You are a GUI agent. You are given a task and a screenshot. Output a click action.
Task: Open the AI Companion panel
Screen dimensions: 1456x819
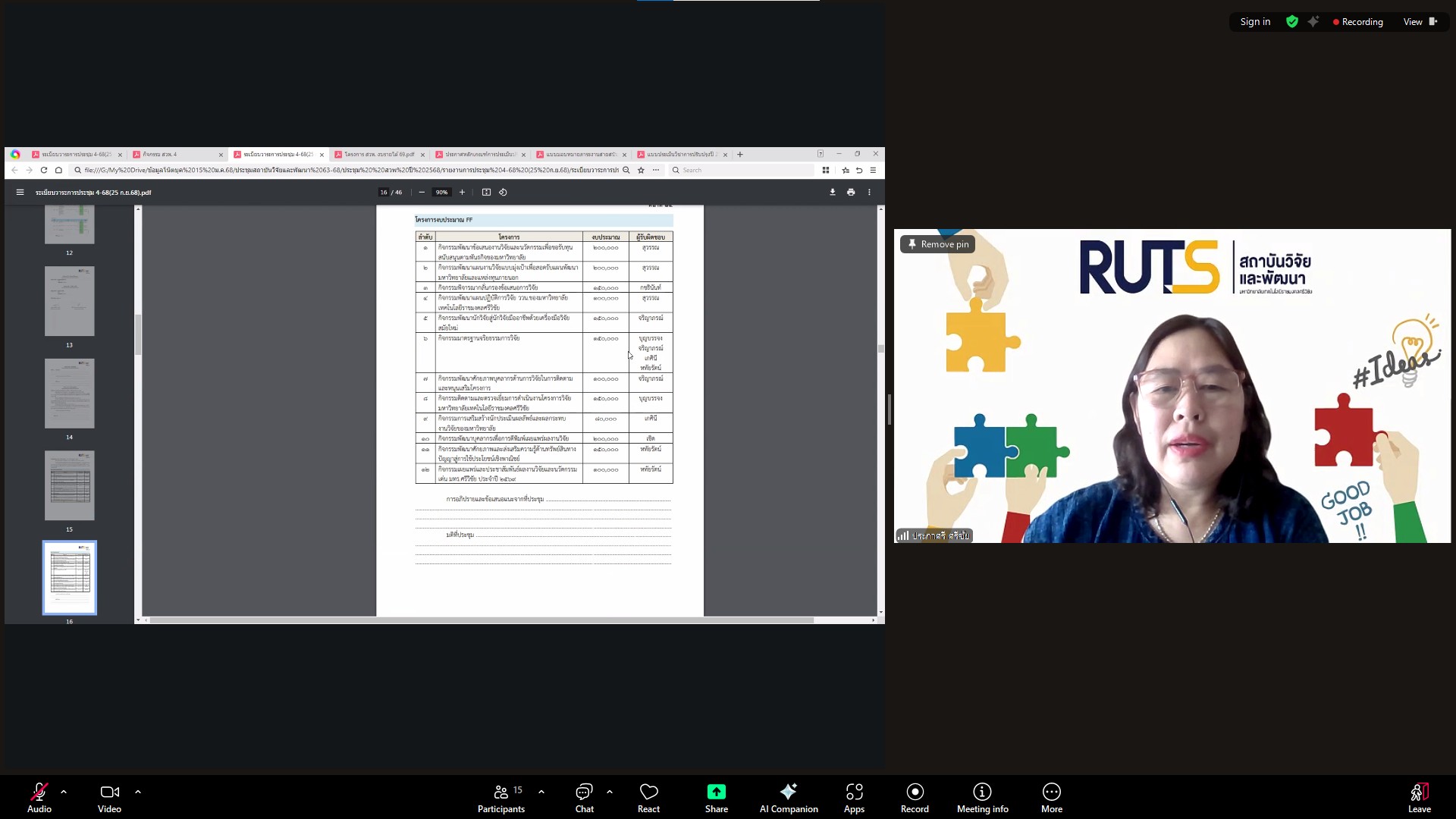788,792
